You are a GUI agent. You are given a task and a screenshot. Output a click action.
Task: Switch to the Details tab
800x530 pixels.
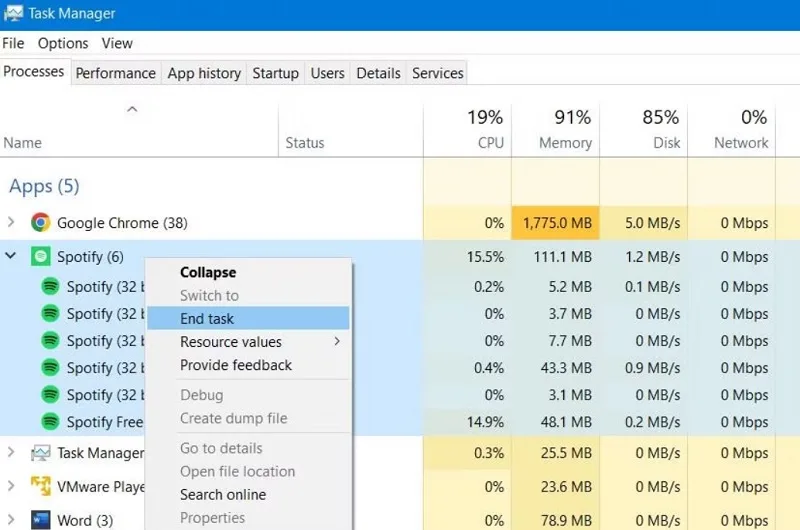point(379,73)
